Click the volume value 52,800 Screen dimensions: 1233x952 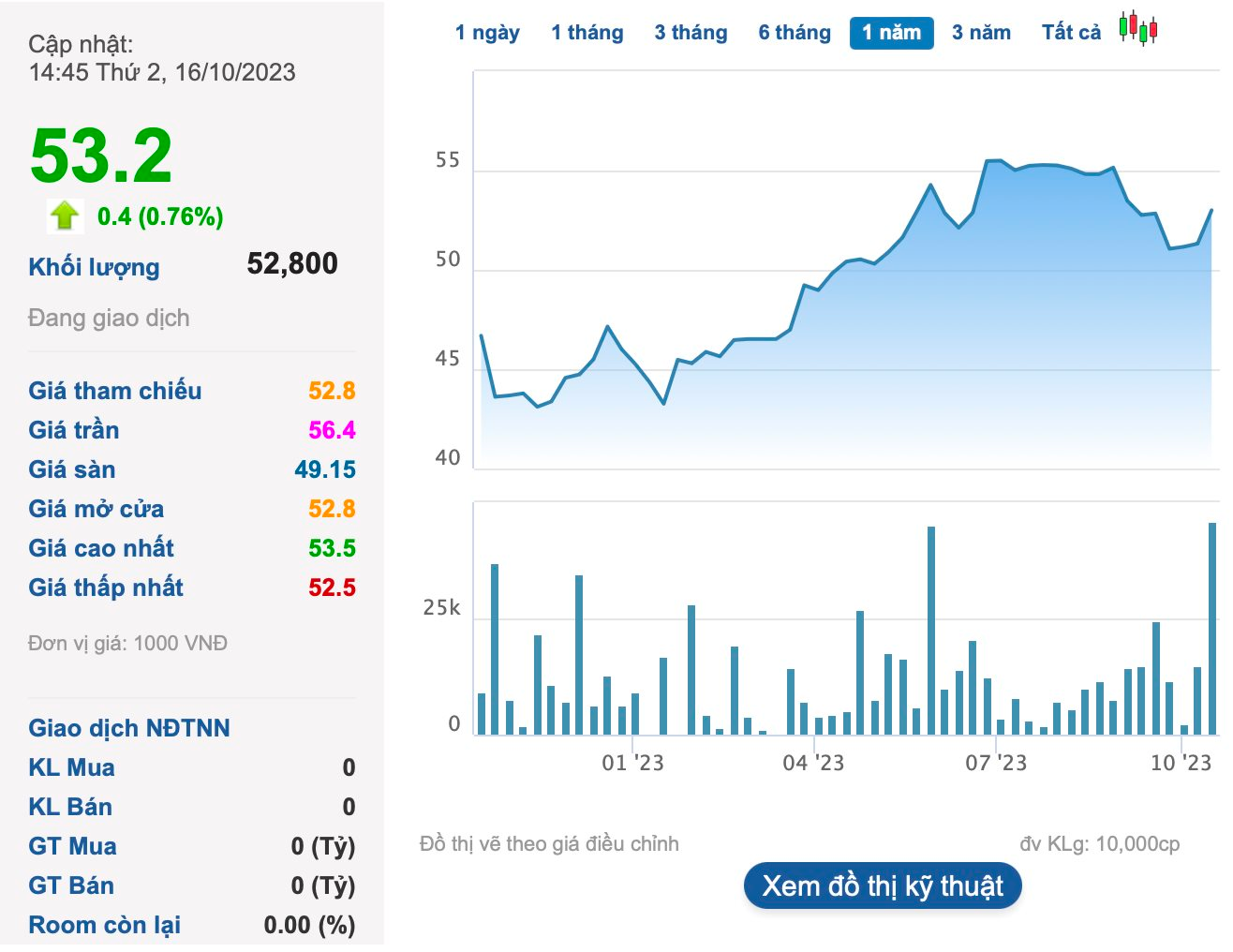point(292,263)
